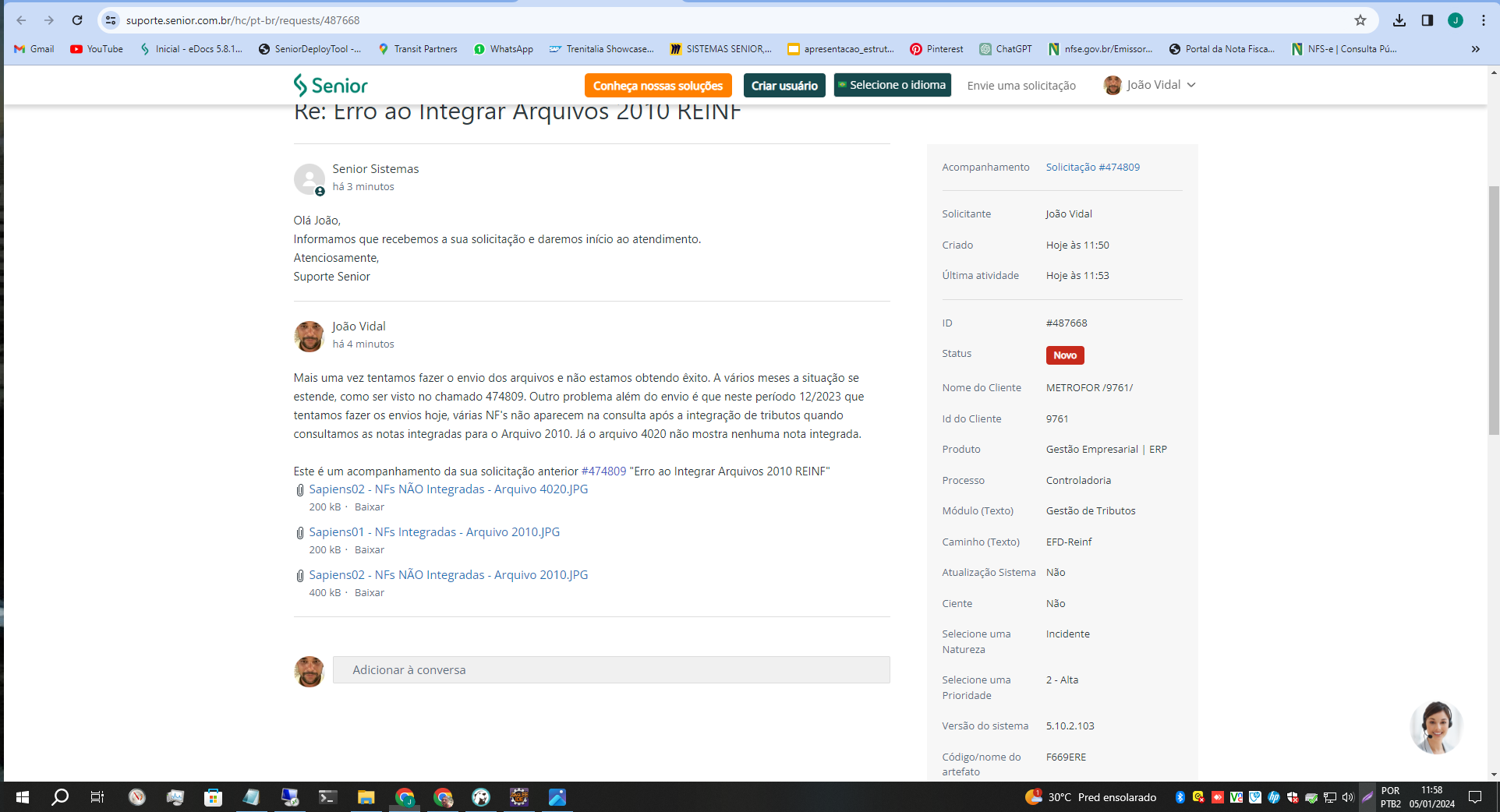Click paperclip icon beside Sapiens01 attachment
Viewport: 1500px width, 812px height.
tap(299, 533)
